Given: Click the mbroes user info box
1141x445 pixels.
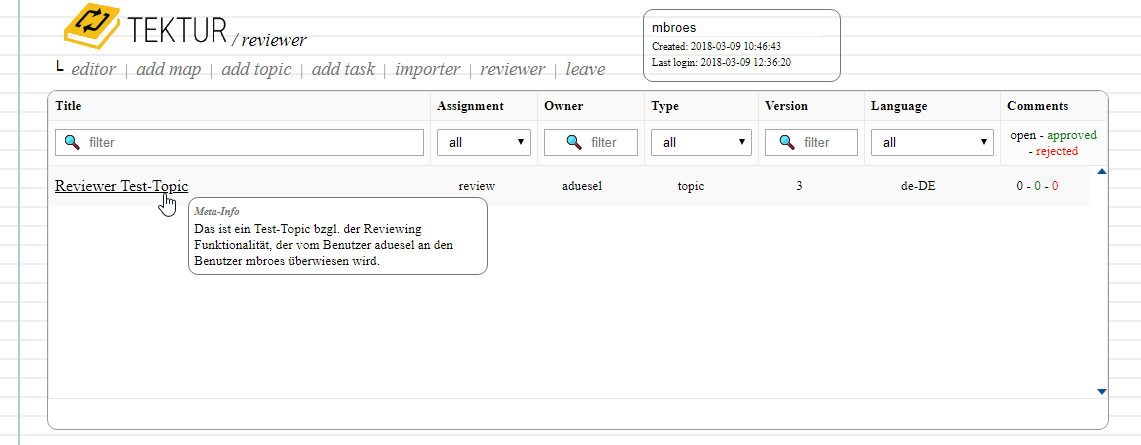Looking at the screenshot, I should click(742, 45).
